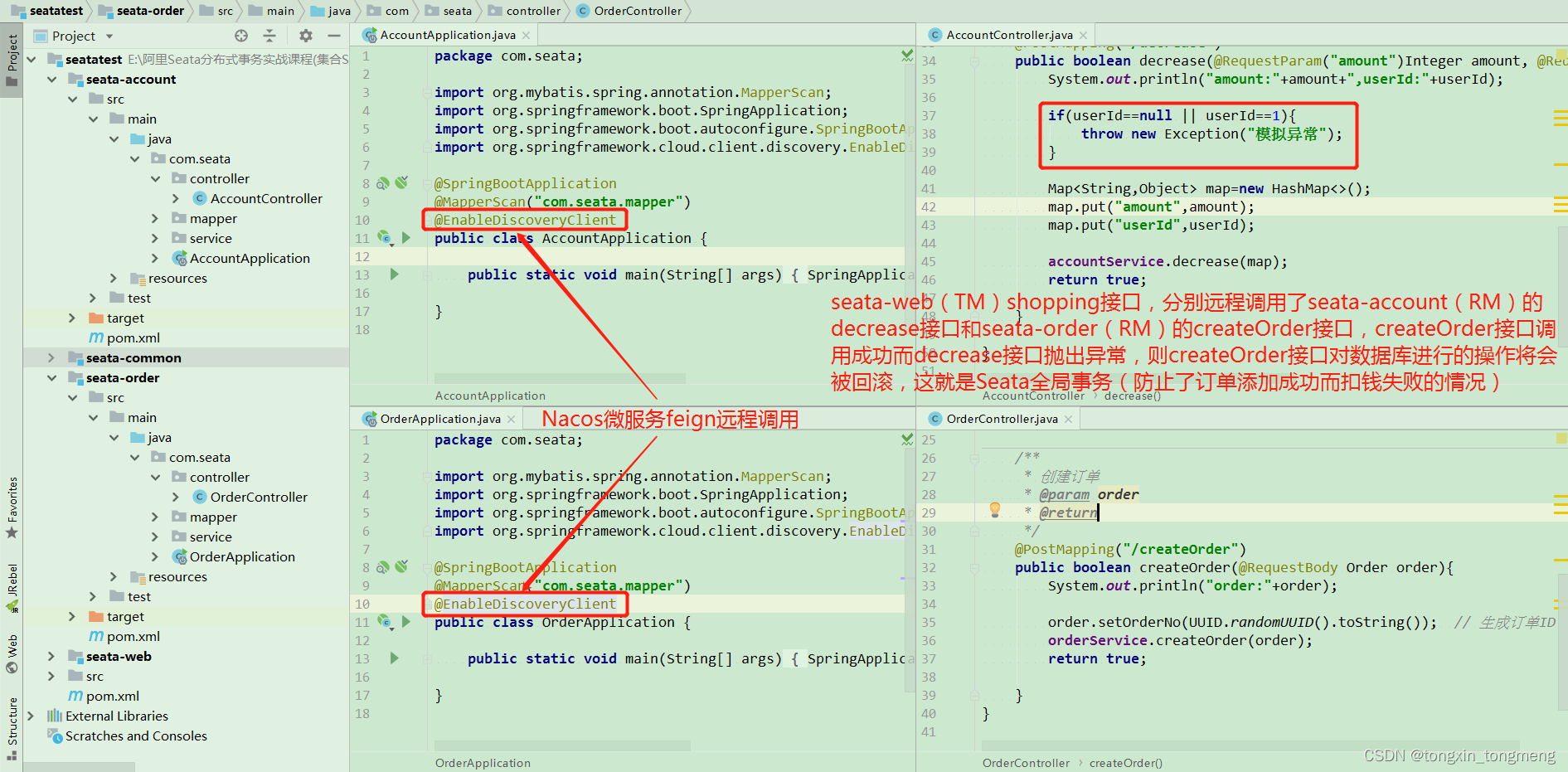This screenshot has width=1568, height=772.
Task: Close the AccountController.java tab
Action: (1083, 35)
